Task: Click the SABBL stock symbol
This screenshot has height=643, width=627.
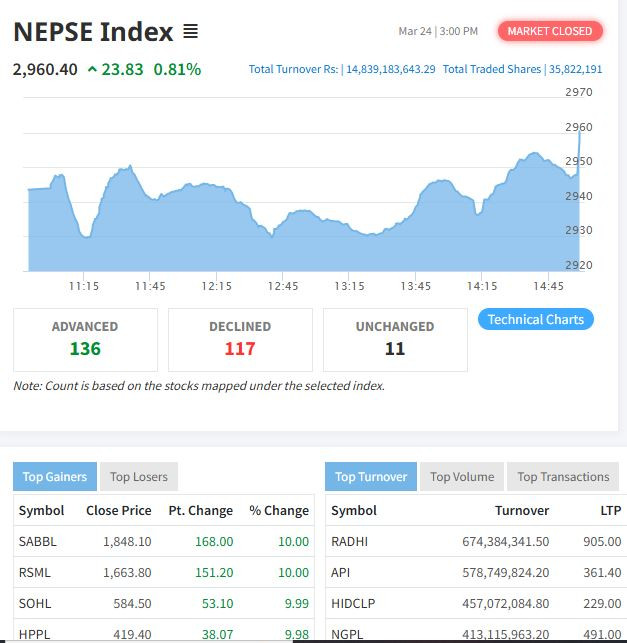Action: coord(37,541)
